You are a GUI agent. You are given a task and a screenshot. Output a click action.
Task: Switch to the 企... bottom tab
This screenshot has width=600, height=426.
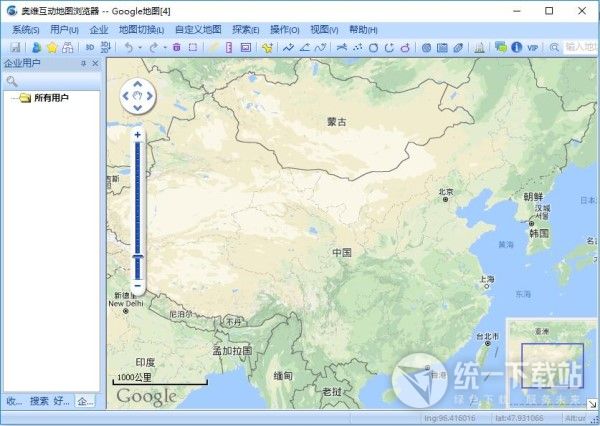point(85,401)
